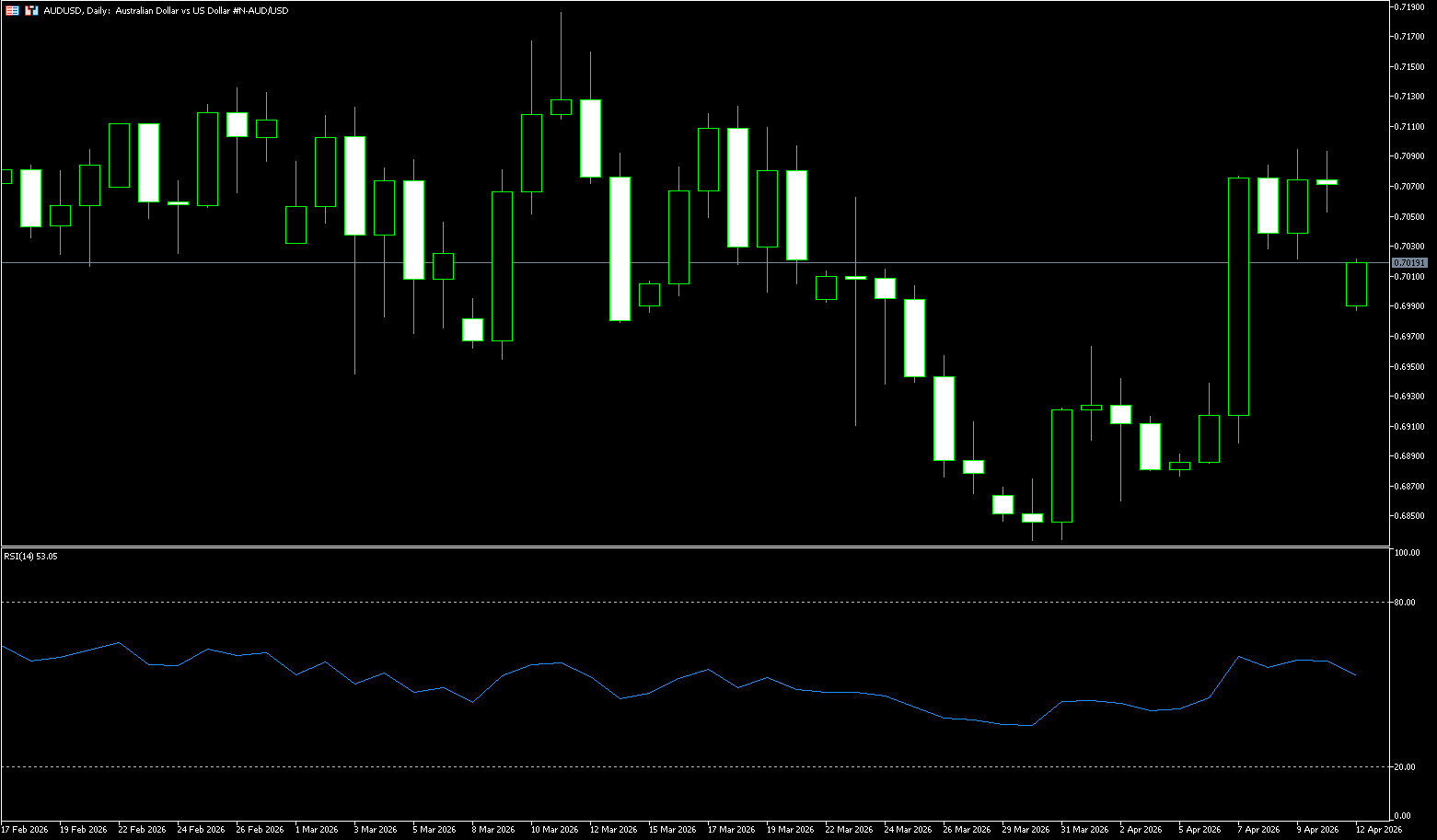Open the Depth of Market icon beside chart title
Viewport: 1437px width, 840px height.
coord(31,10)
